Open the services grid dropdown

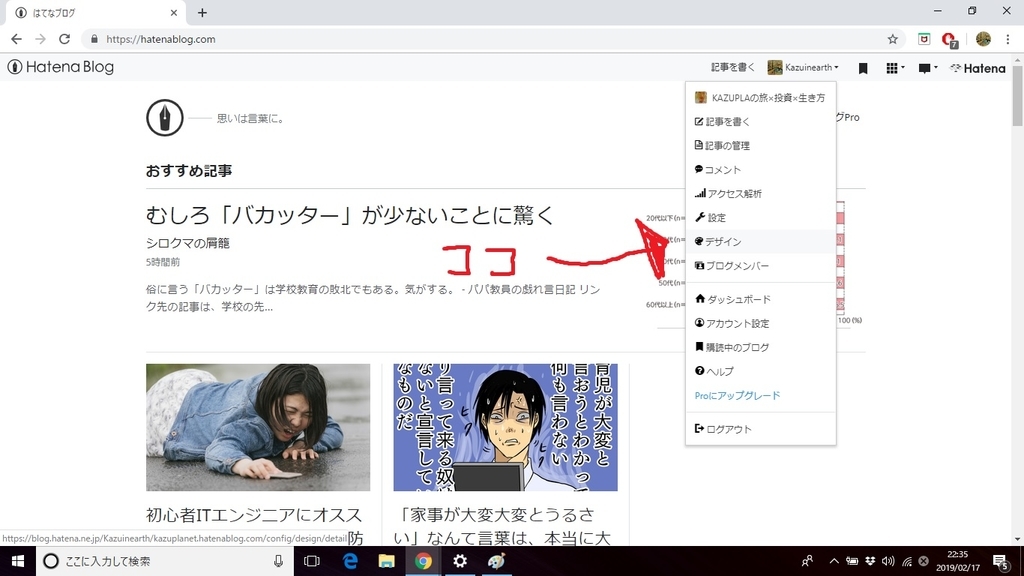pos(895,68)
